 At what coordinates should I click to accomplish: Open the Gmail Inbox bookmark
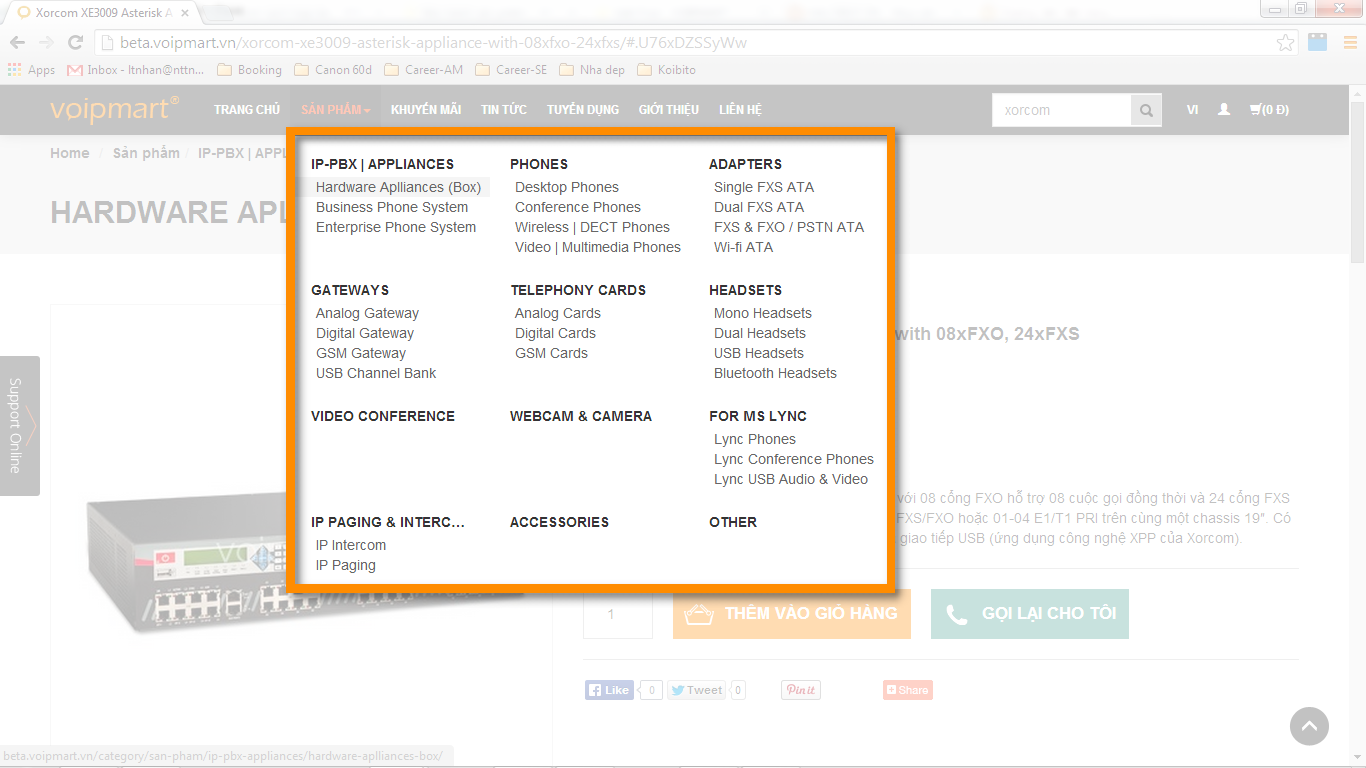pyautogui.click(x=135, y=70)
